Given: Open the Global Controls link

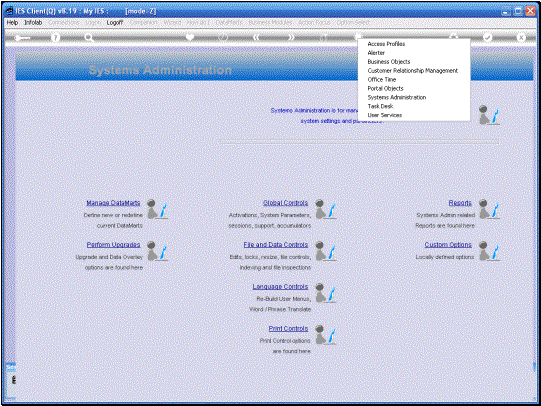Looking at the screenshot, I should (x=285, y=203).
